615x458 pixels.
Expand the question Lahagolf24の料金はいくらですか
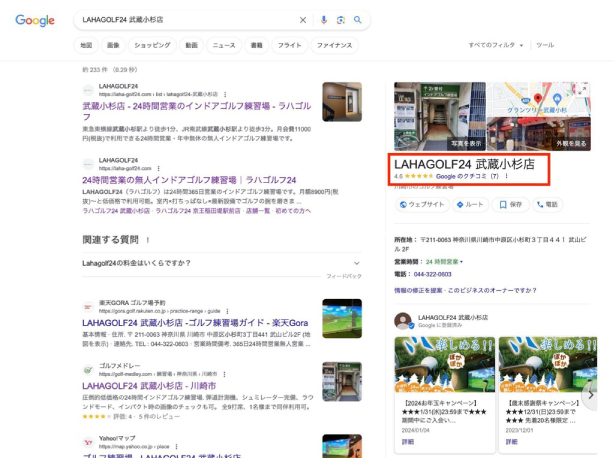point(215,263)
